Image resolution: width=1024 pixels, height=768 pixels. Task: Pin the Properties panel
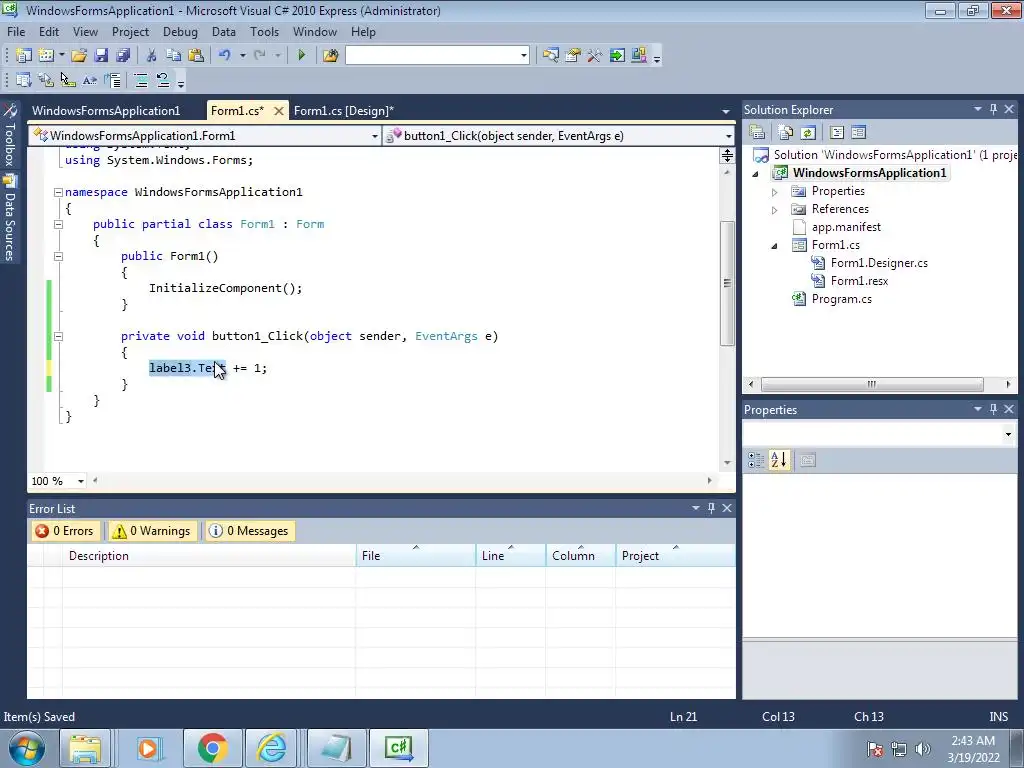pos(993,409)
